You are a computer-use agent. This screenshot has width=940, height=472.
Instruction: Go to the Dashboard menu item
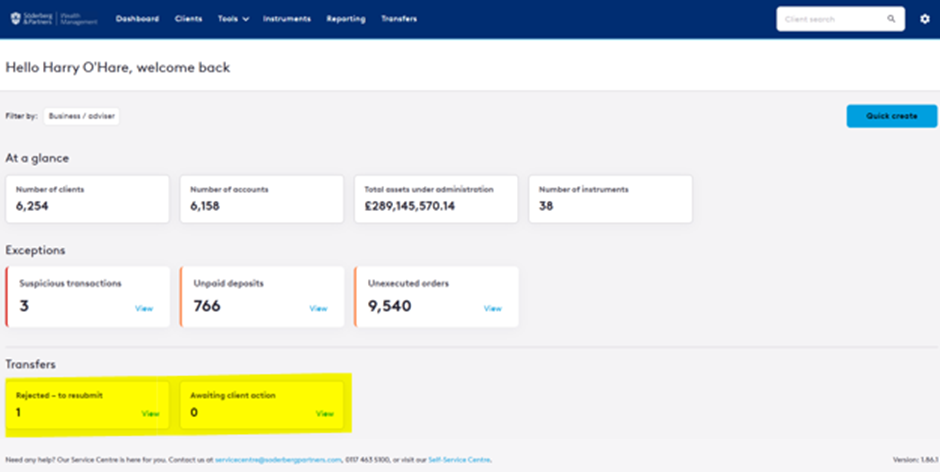click(137, 19)
